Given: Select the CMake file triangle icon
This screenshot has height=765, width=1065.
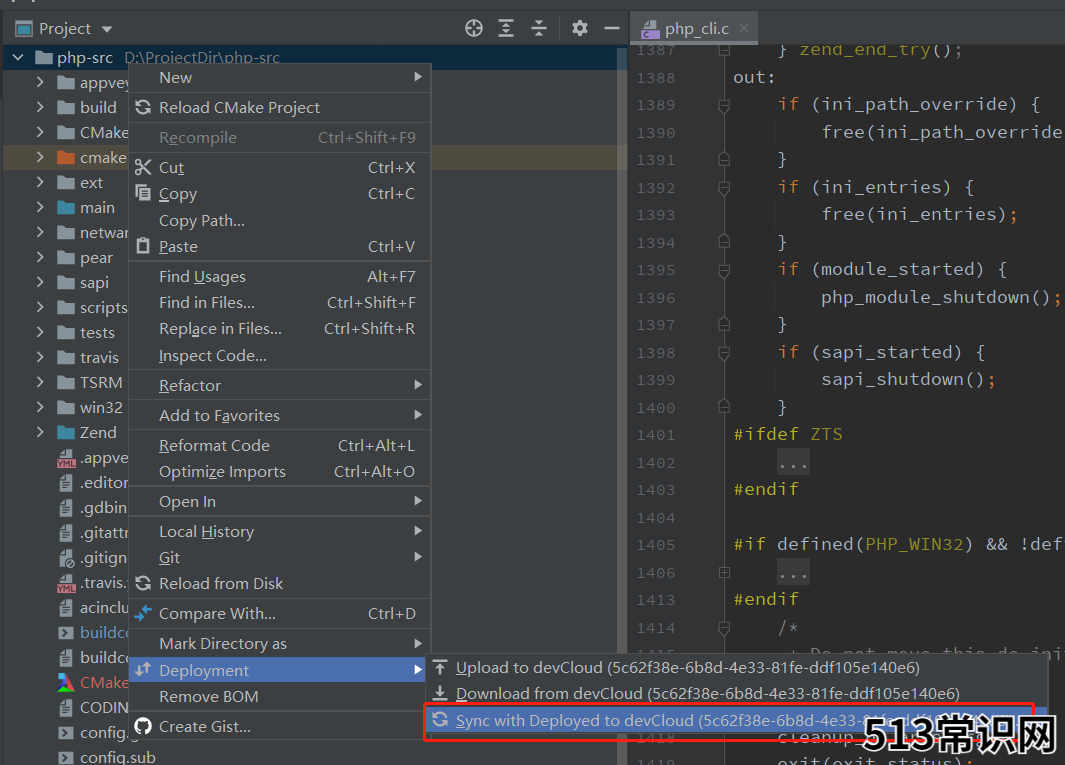Looking at the screenshot, I should click(66, 682).
